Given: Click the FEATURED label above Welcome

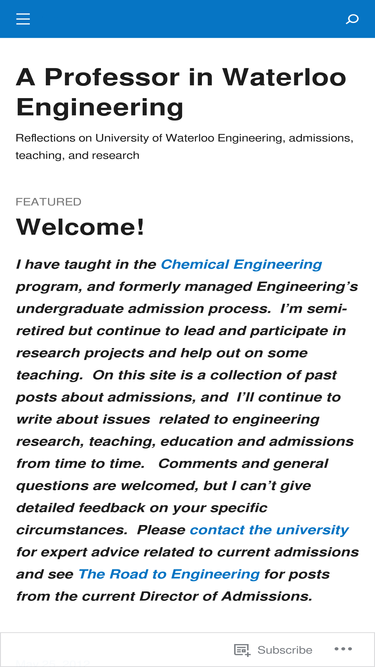Looking at the screenshot, I should (48, 202).
